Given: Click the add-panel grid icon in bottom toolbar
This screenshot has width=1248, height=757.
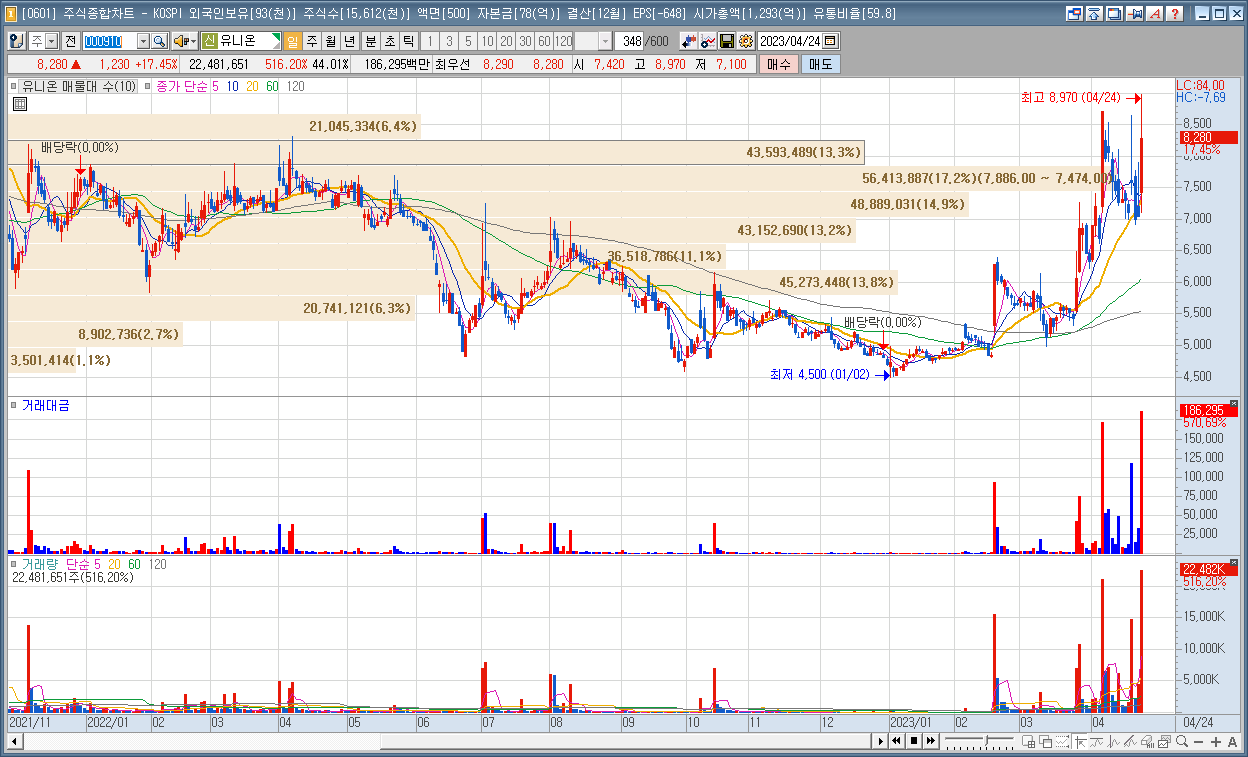Looking at the screenshot, I should click(x=1028, y=741).
